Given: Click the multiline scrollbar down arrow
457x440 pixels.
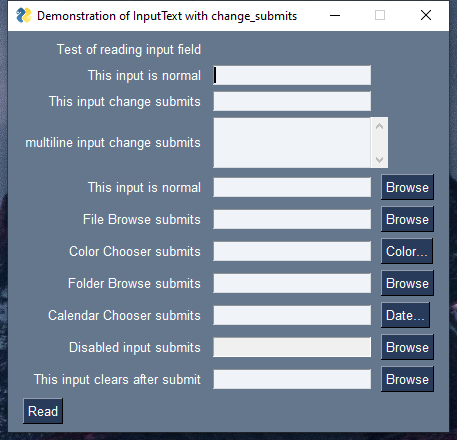Looking at the screenshot, I should pos(379,160).
